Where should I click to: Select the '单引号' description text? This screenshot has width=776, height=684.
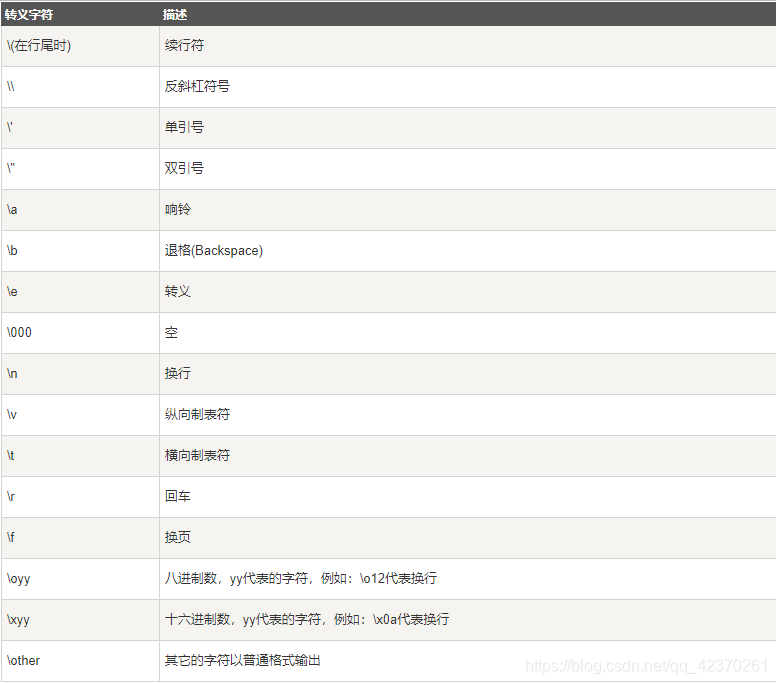coord(184,128)
